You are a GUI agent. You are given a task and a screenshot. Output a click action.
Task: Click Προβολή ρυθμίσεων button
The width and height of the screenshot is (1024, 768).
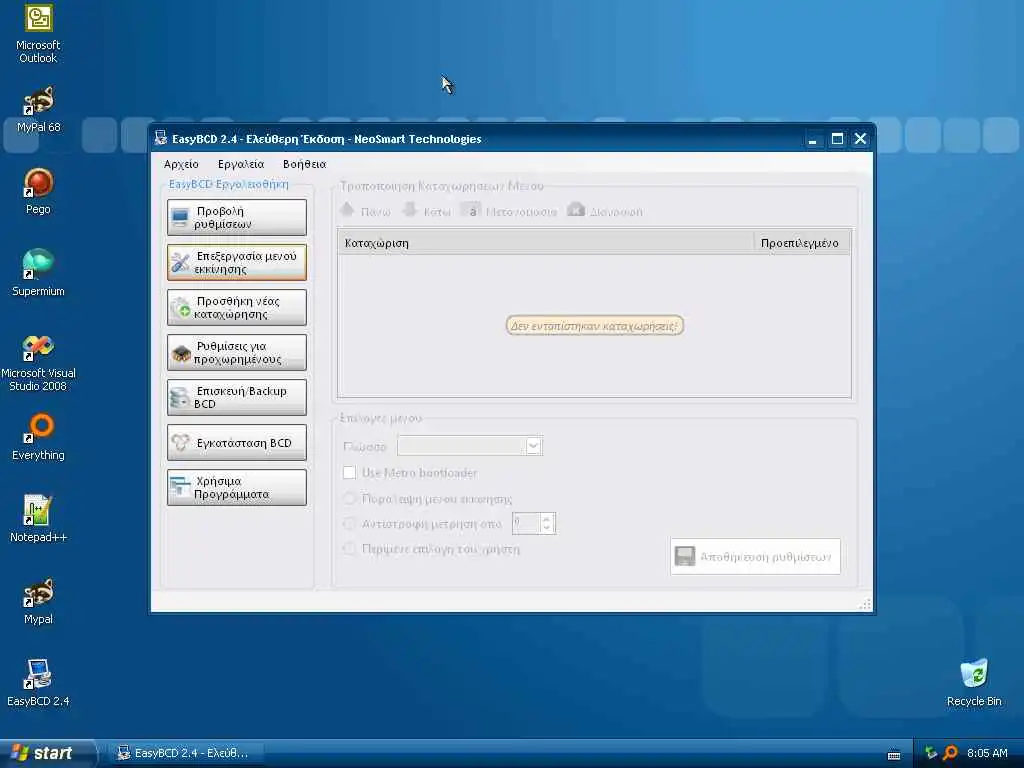pos(236,217)
